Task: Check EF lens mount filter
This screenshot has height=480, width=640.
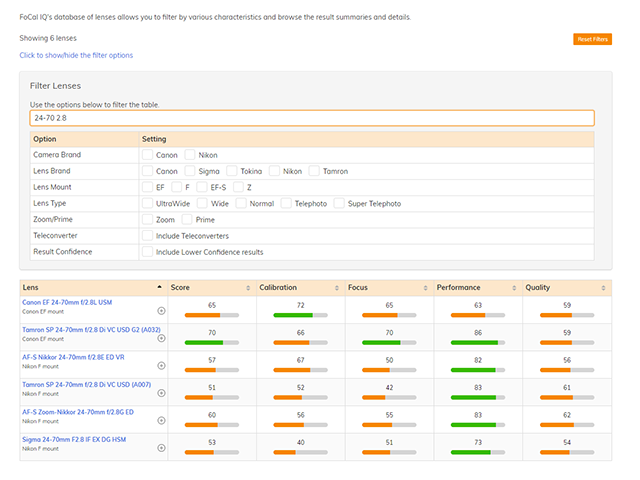Action: pyautogui.click(x=147, y=187)
